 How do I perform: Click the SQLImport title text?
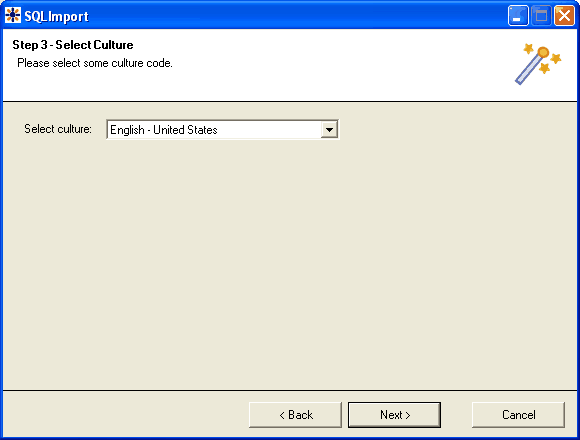tap(56, 16)
